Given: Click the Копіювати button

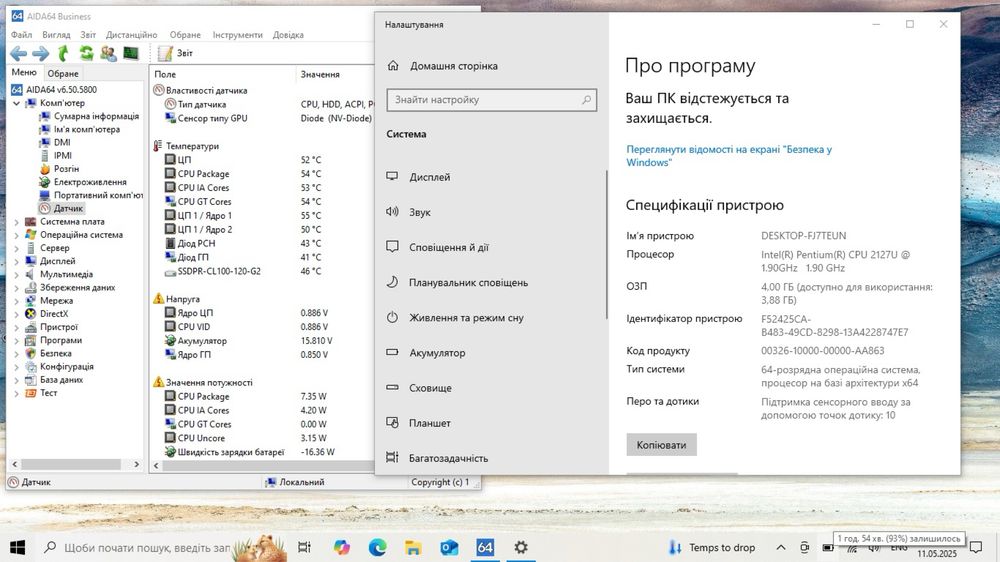Looking at the screenshot, I should click(x=661, y=445).
